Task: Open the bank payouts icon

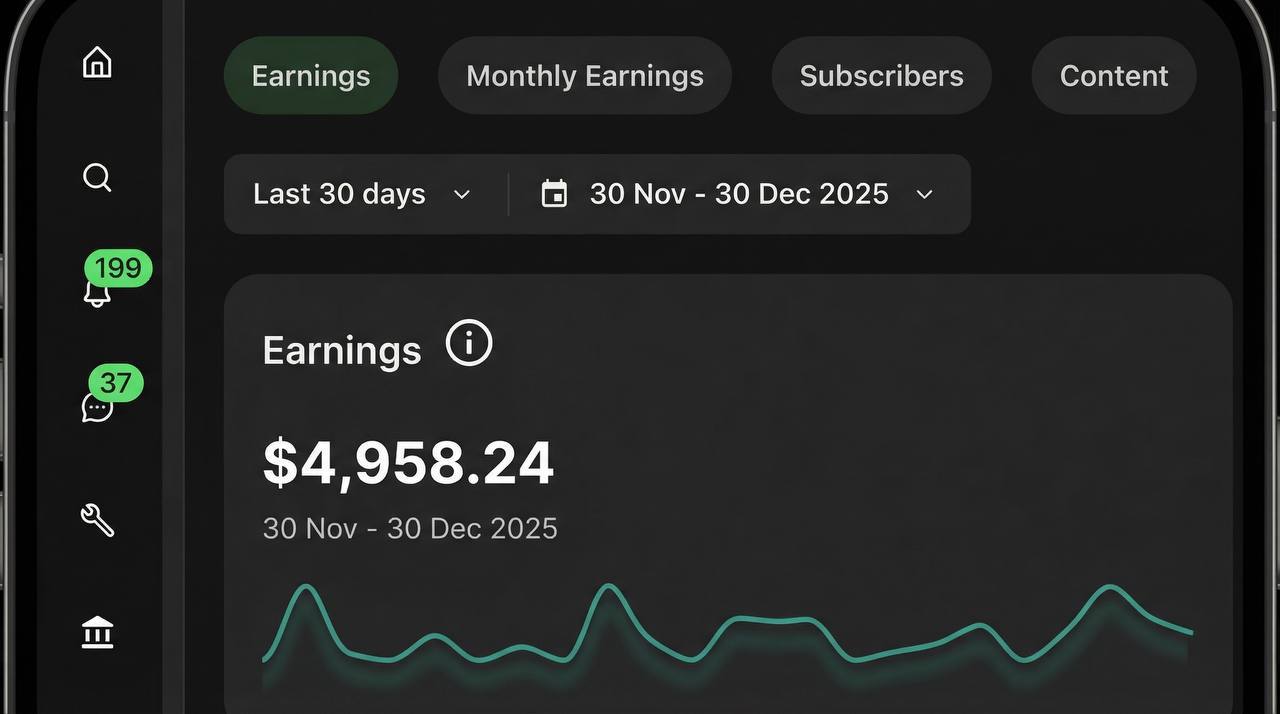Action: (x=97, y=633)
